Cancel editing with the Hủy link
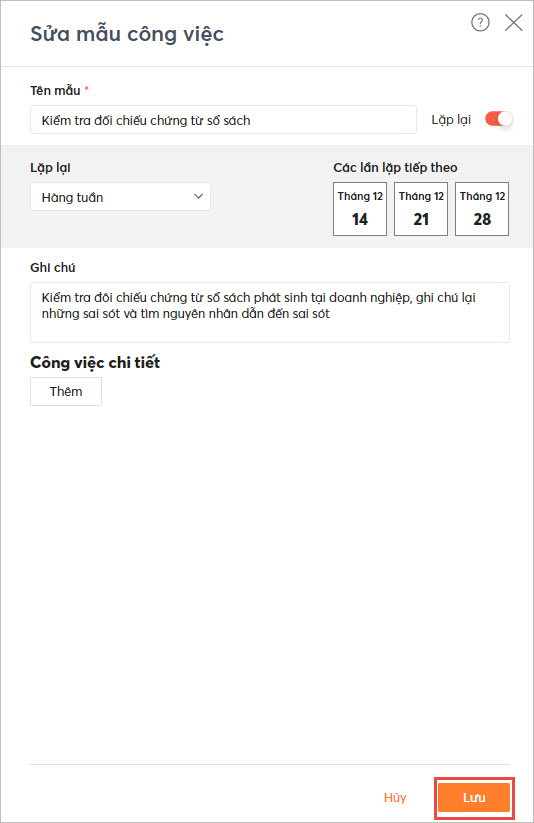 coord(395,798)
